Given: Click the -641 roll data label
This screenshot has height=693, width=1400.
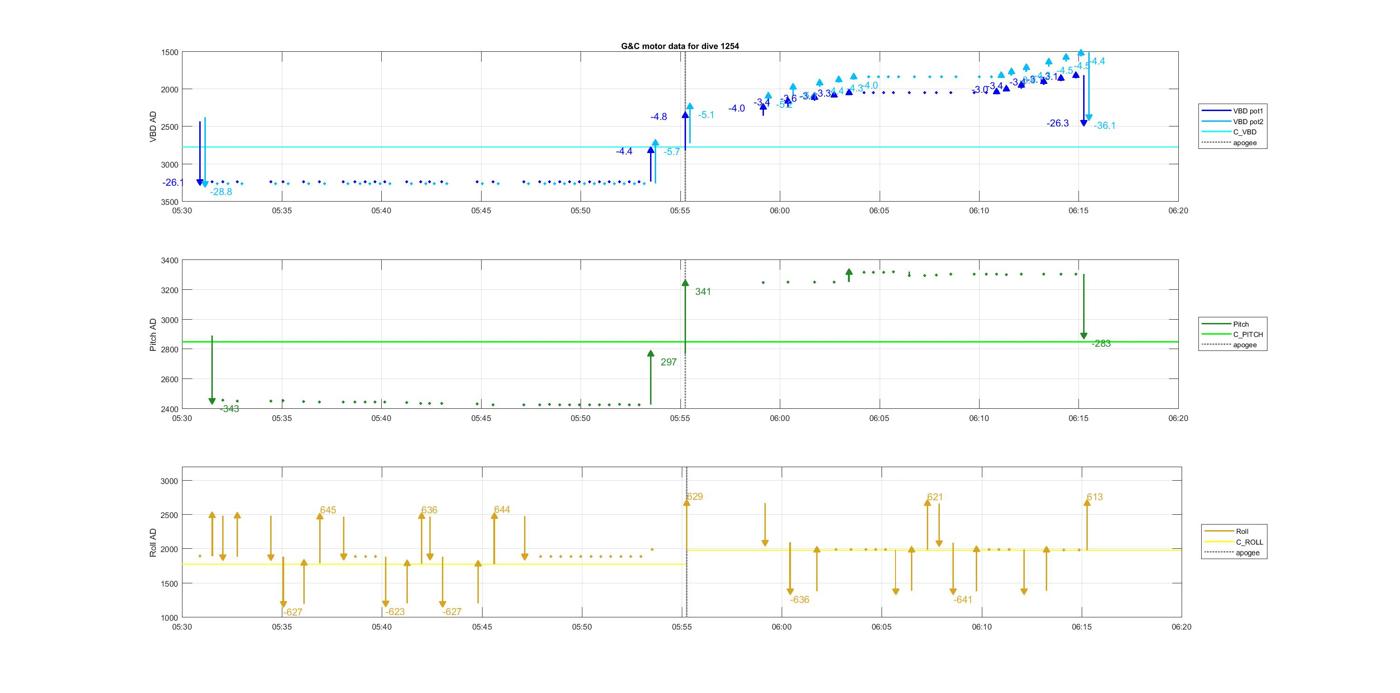Looking at the screenshot, I should click(962, 600).
